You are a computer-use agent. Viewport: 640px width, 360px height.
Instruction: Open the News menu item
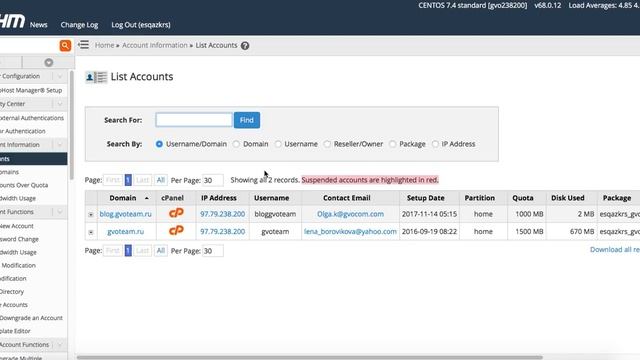(x=38, y=25)
